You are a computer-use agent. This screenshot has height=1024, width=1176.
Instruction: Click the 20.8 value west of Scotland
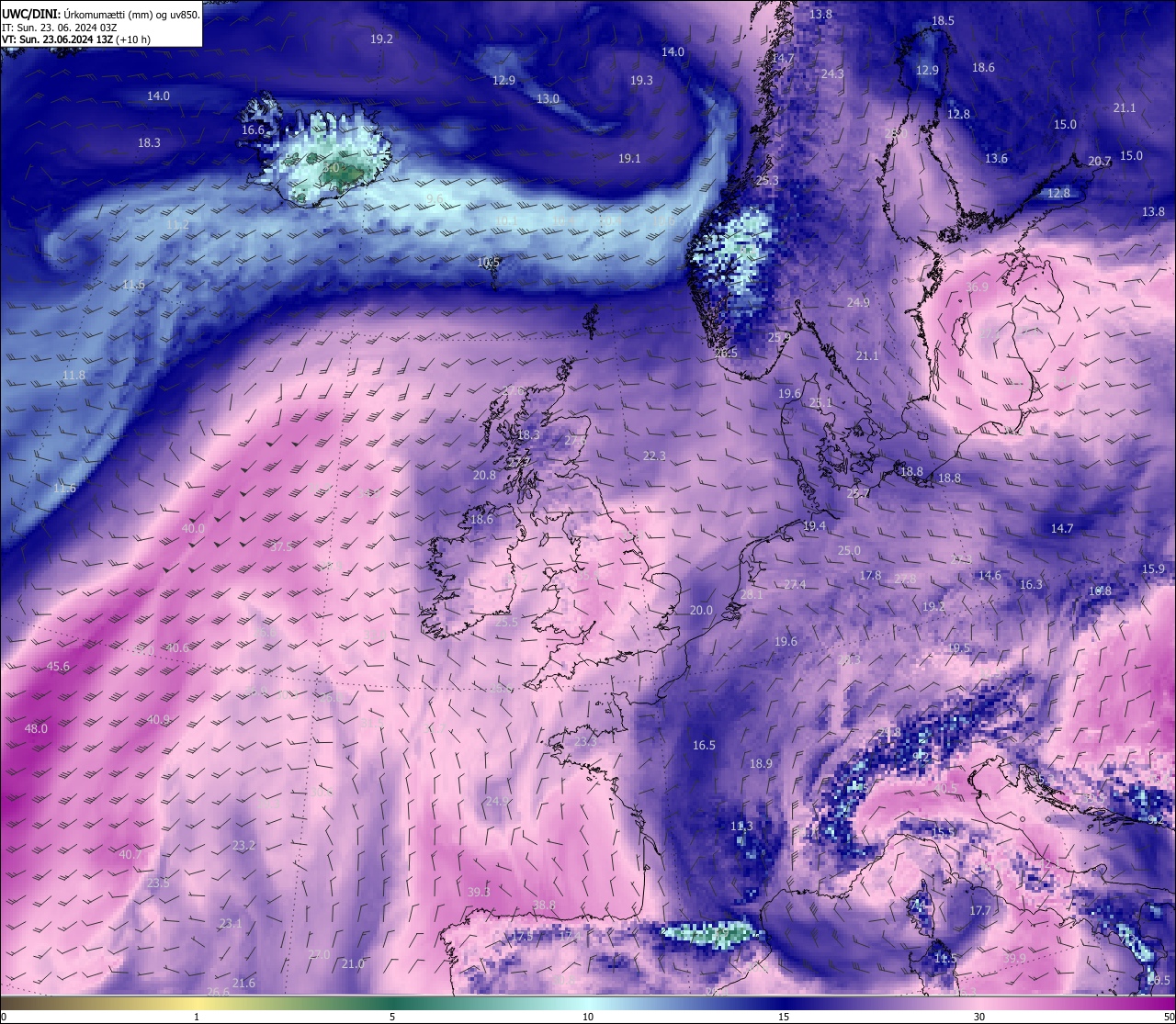[484, 475]
